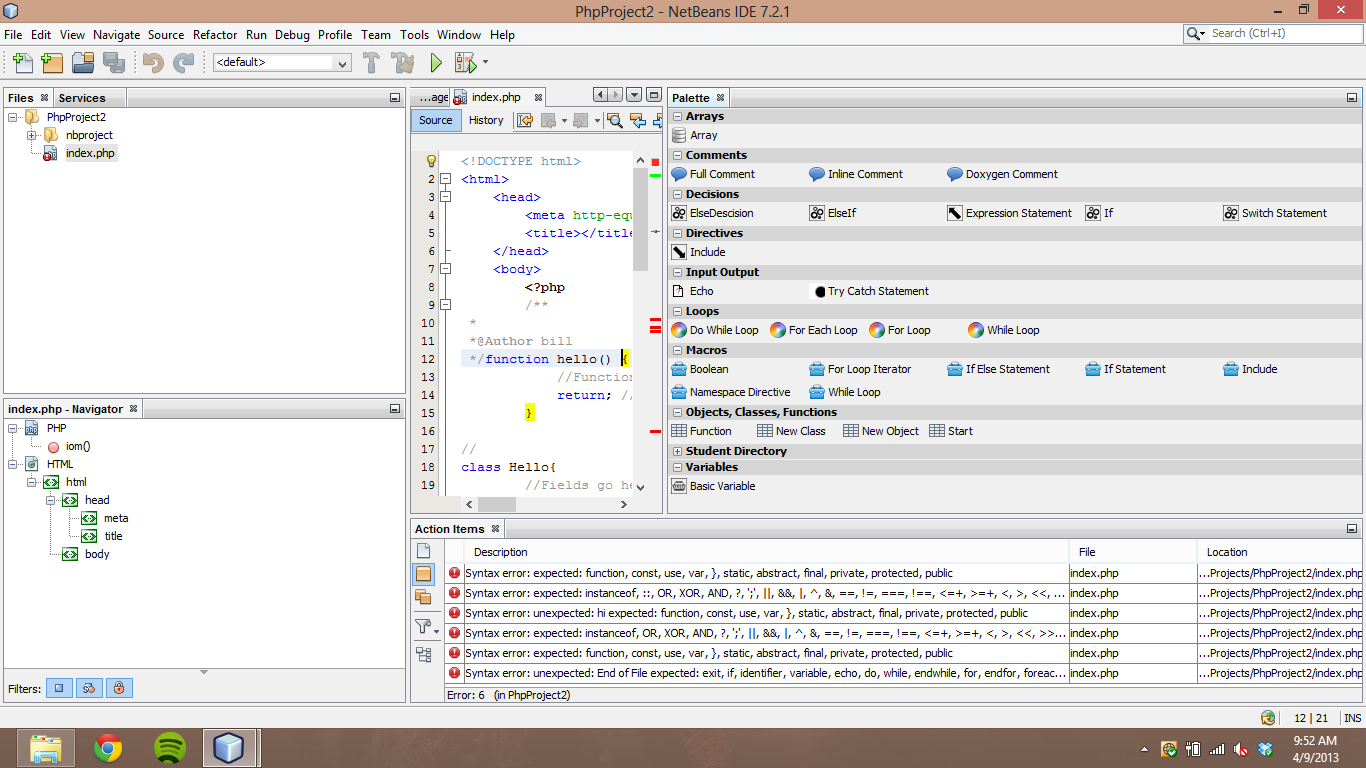Click the New Project toolbar icon
The height and width of the screenshot is (768, 1366).
[x=52, y=63]
